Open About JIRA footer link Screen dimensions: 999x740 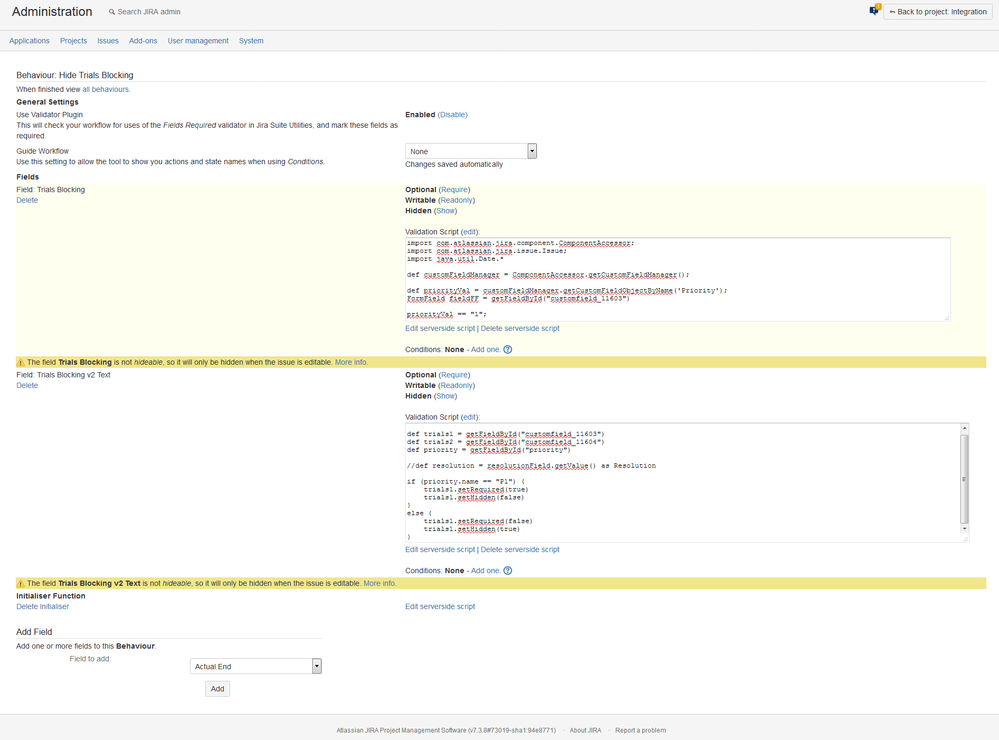pos(586,730)
